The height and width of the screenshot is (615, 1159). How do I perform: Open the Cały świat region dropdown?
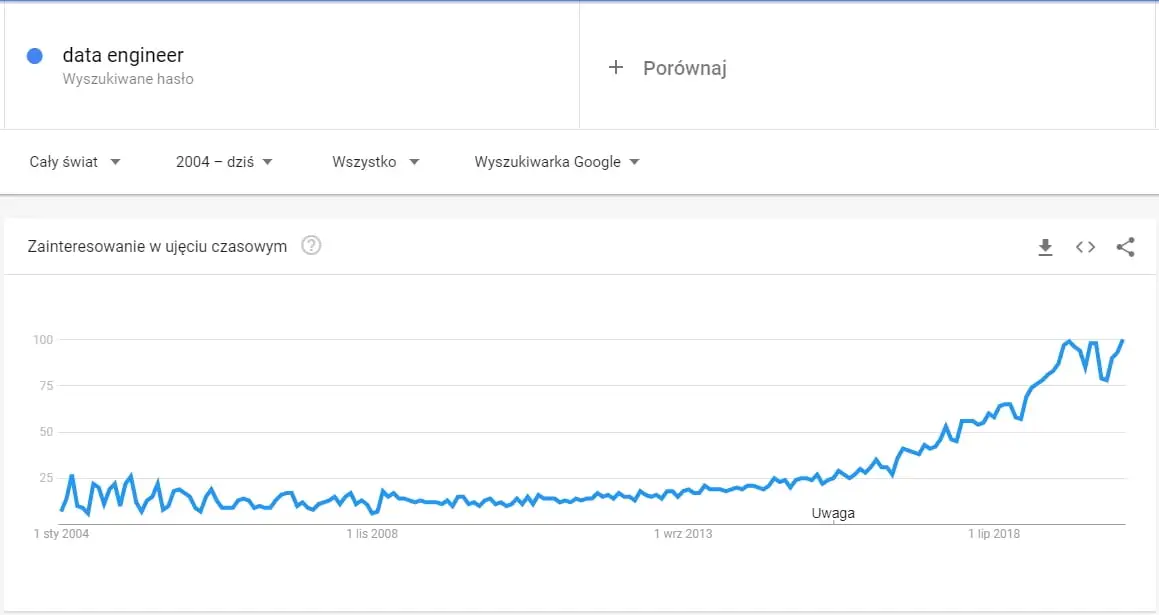(75, 161)
